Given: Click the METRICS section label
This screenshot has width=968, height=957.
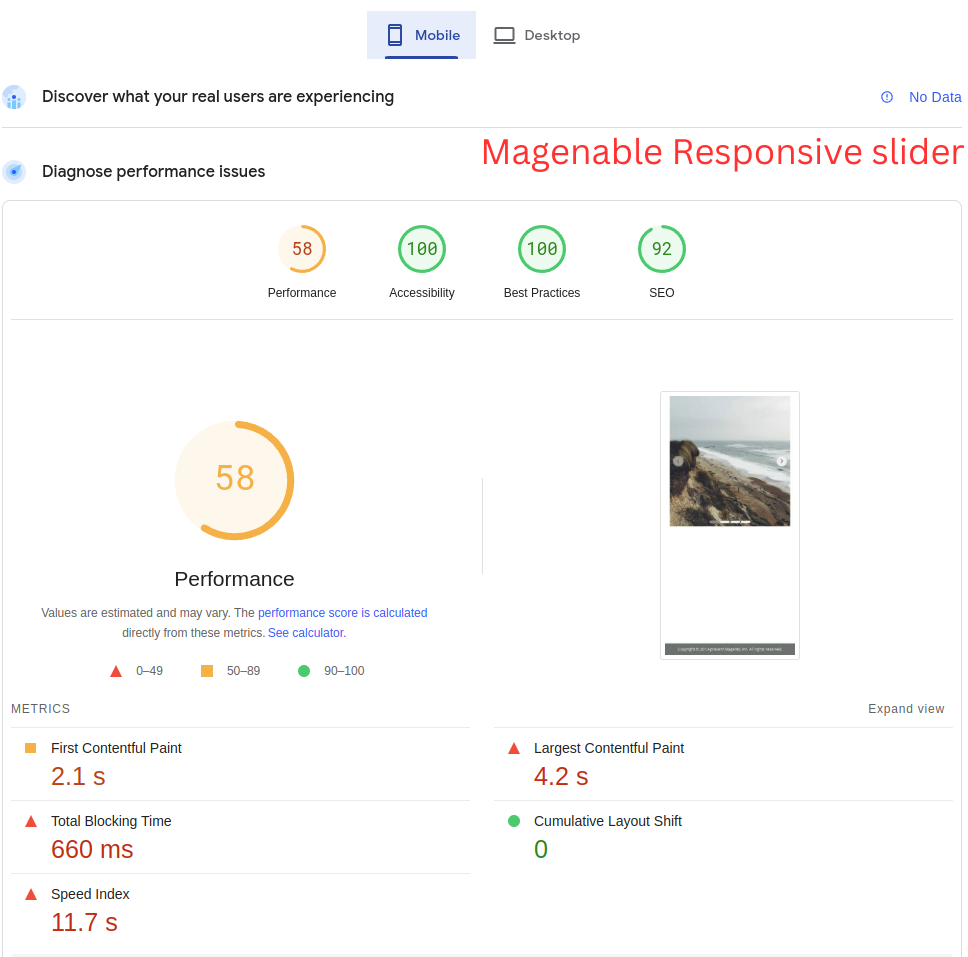Looking at the screenshot, I should pos(41,708).
